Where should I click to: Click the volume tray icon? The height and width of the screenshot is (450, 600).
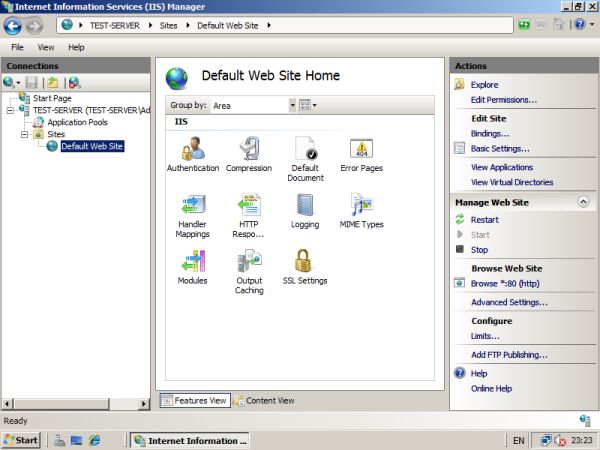point(561,440)
